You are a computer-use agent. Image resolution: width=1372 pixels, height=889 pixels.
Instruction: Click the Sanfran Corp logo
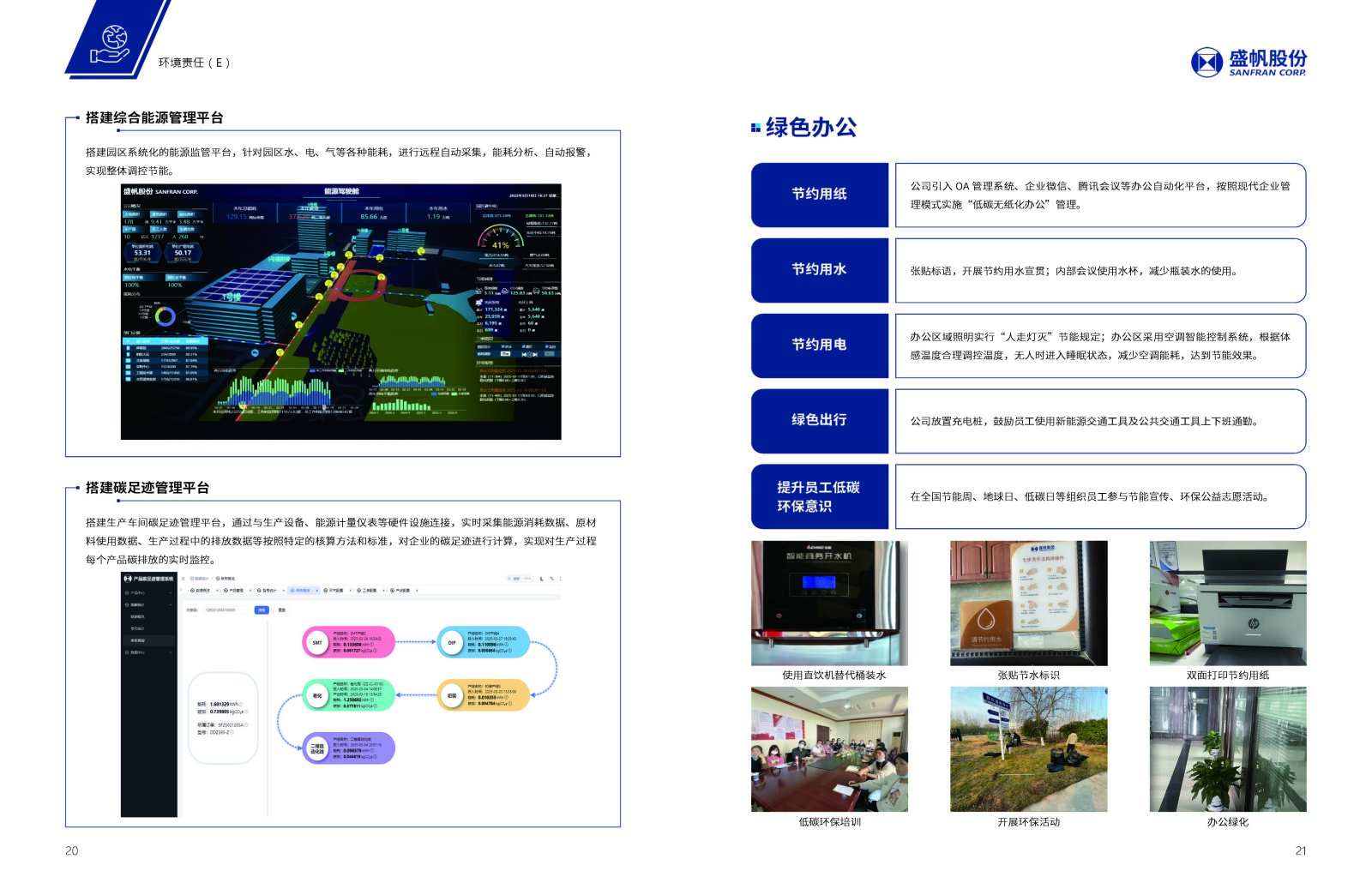click(x=1249, y=62)
